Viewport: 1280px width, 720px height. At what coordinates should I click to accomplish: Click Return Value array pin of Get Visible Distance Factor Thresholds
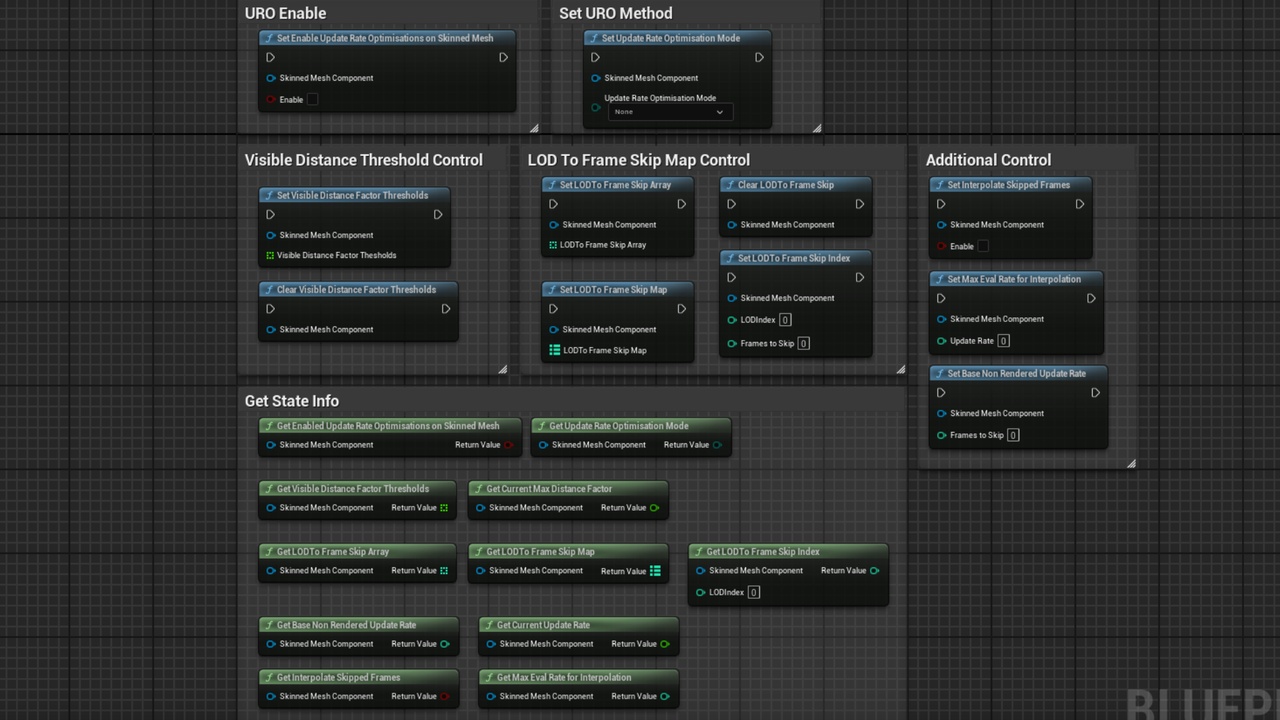point(444,508)
